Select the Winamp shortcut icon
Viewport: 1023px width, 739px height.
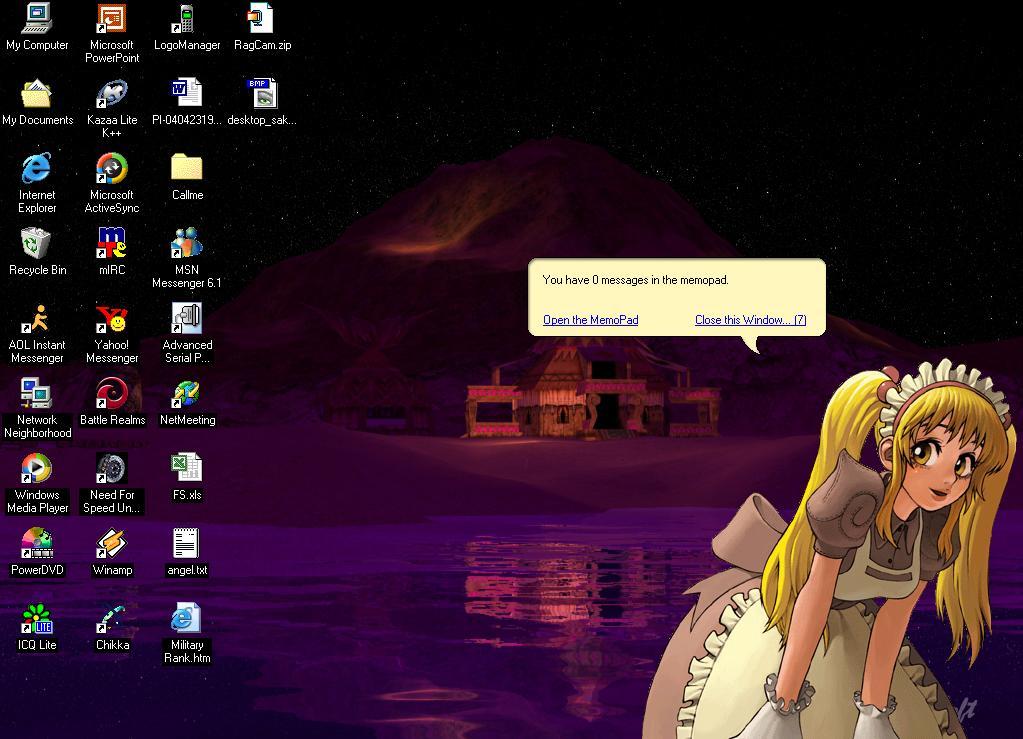[x=112, y=545]
